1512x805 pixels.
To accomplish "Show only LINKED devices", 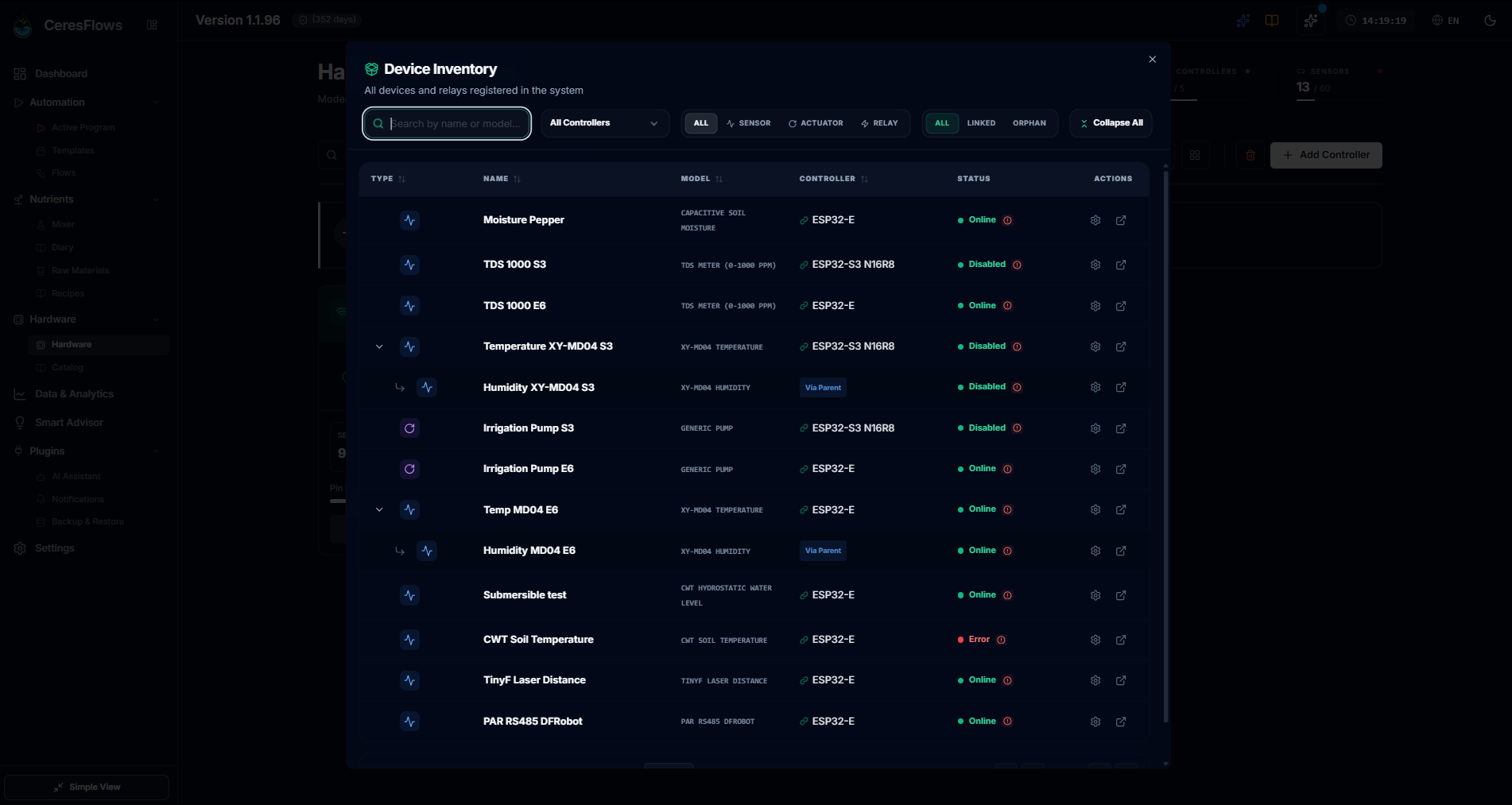I will (981, 123).
